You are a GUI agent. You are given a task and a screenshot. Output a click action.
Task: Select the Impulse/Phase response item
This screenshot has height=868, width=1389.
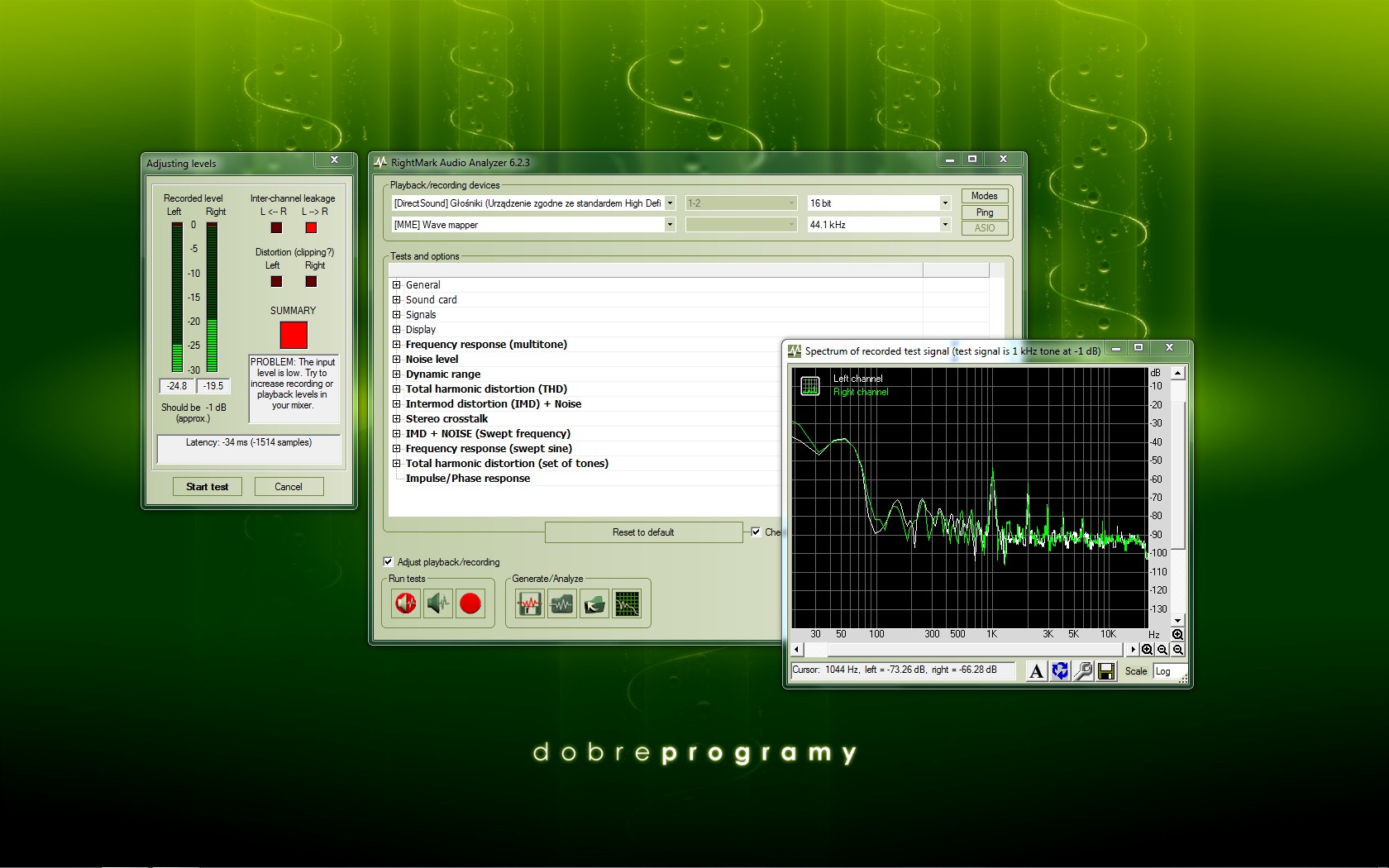pos(467,479)
